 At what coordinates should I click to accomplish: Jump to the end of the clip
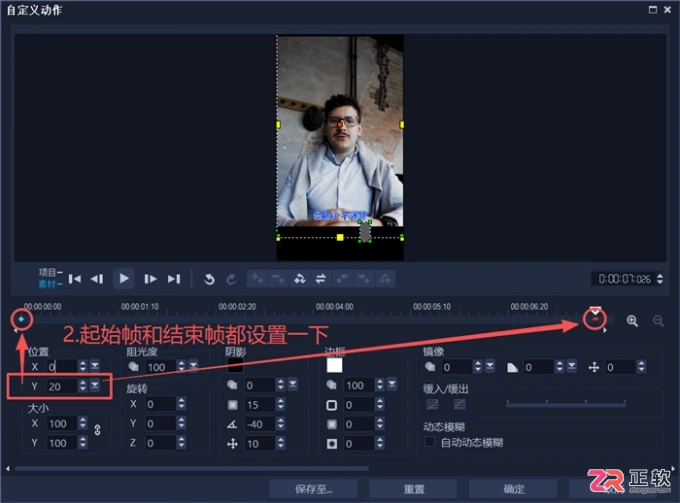pos(174,279)
